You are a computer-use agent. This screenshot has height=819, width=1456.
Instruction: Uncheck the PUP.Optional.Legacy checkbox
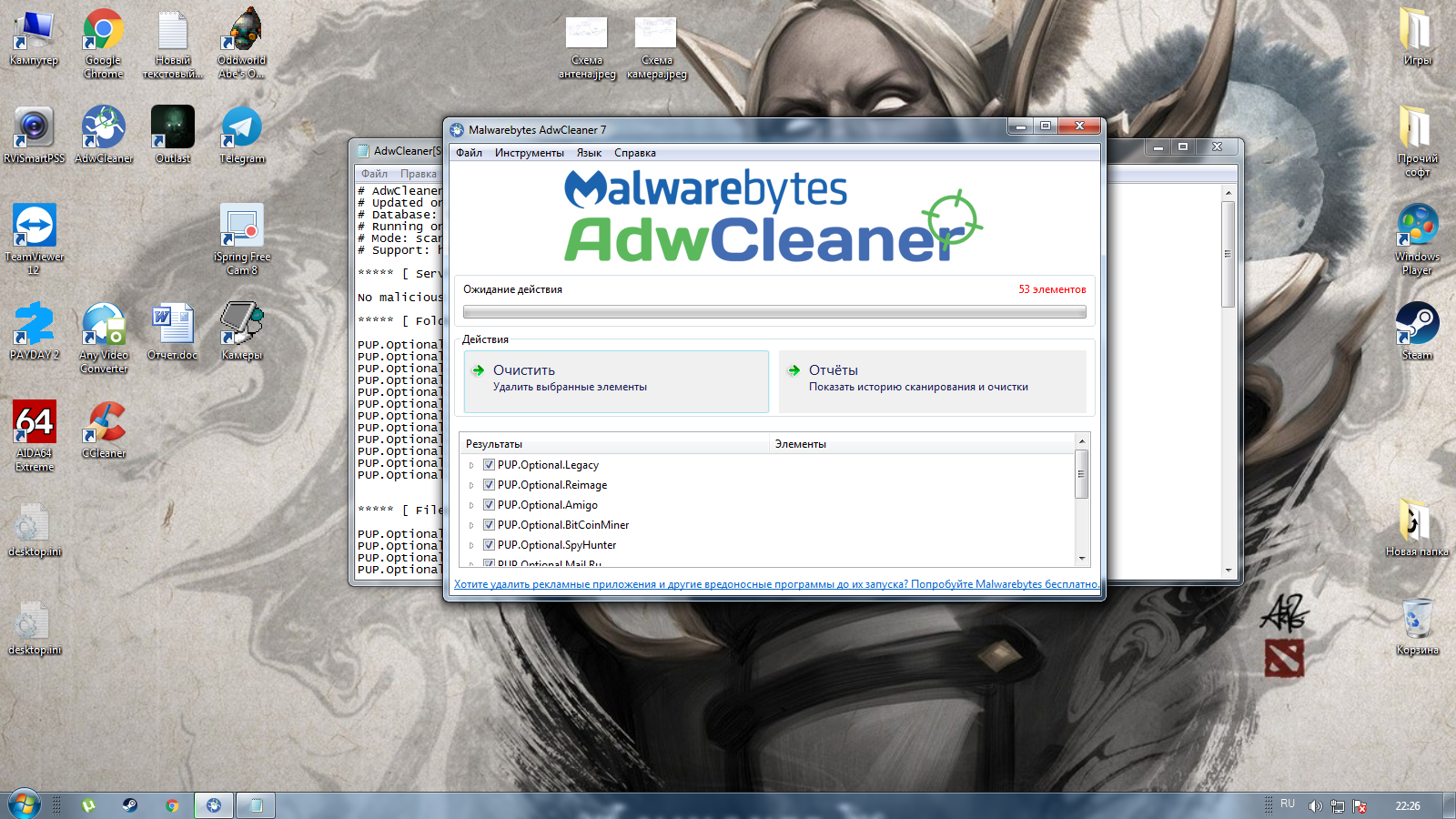pos(489,465)
